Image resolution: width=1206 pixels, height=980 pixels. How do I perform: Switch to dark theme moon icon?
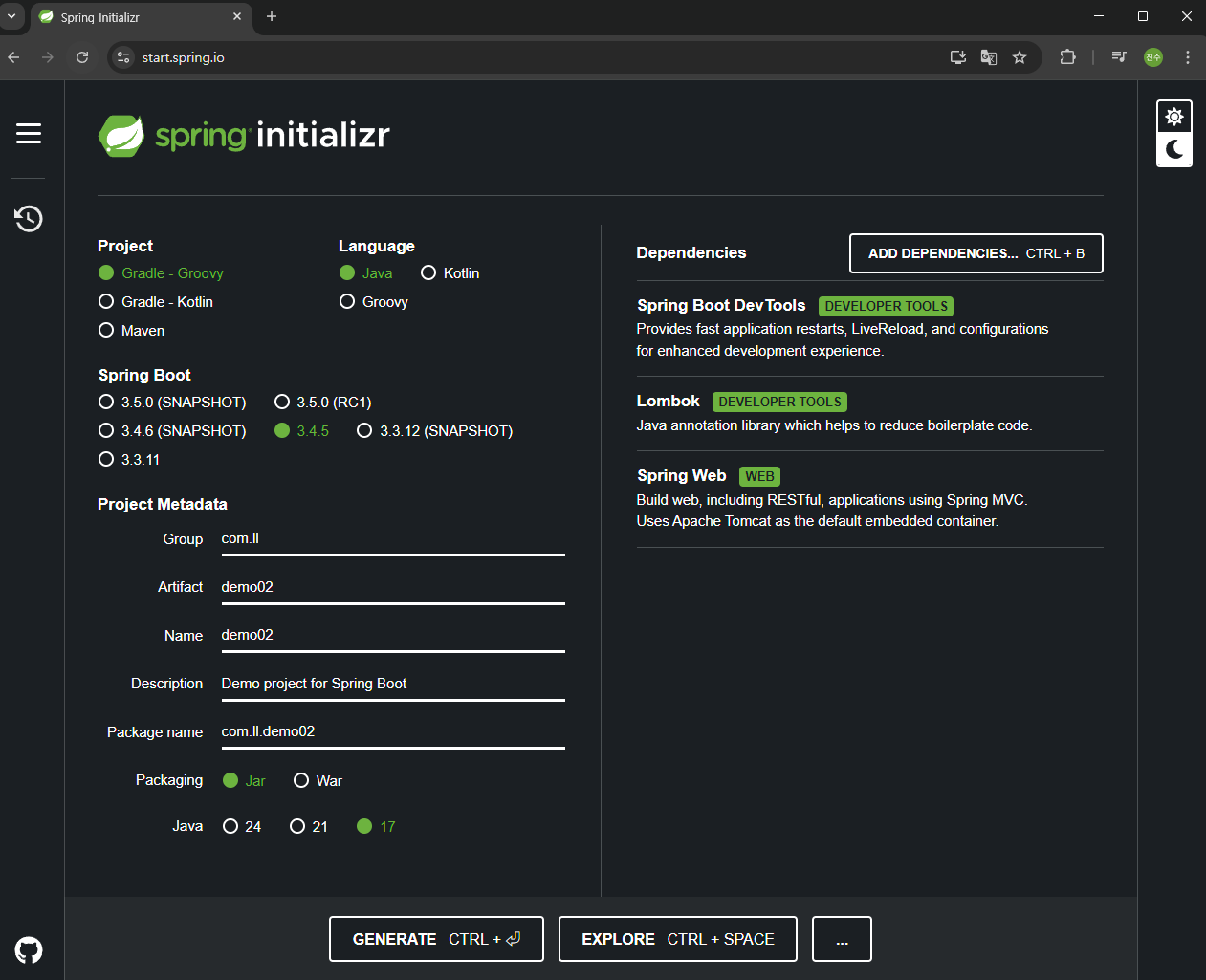click(x=1174, y=149)
